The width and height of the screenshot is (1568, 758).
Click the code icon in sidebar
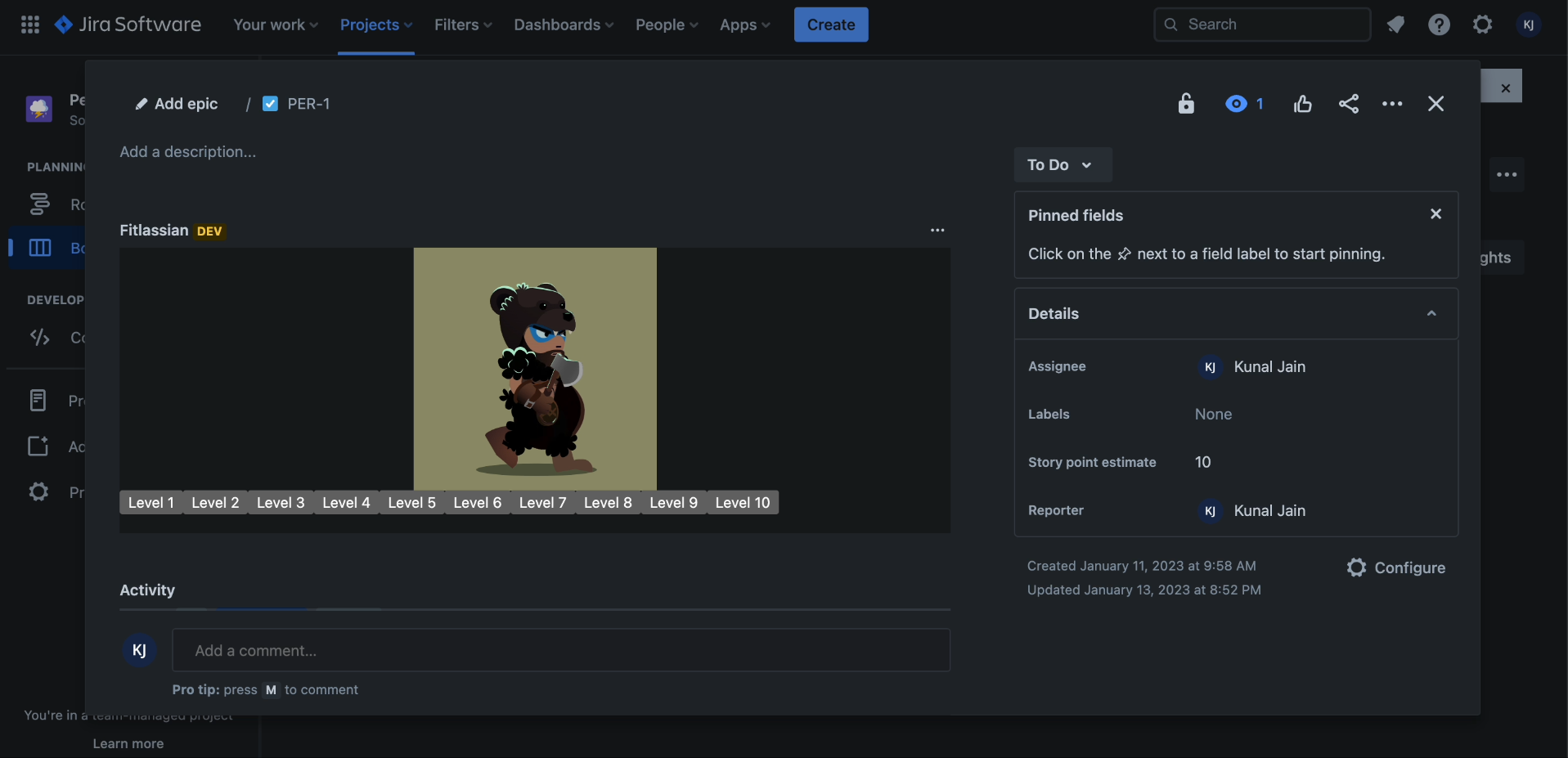click(40, 337)
